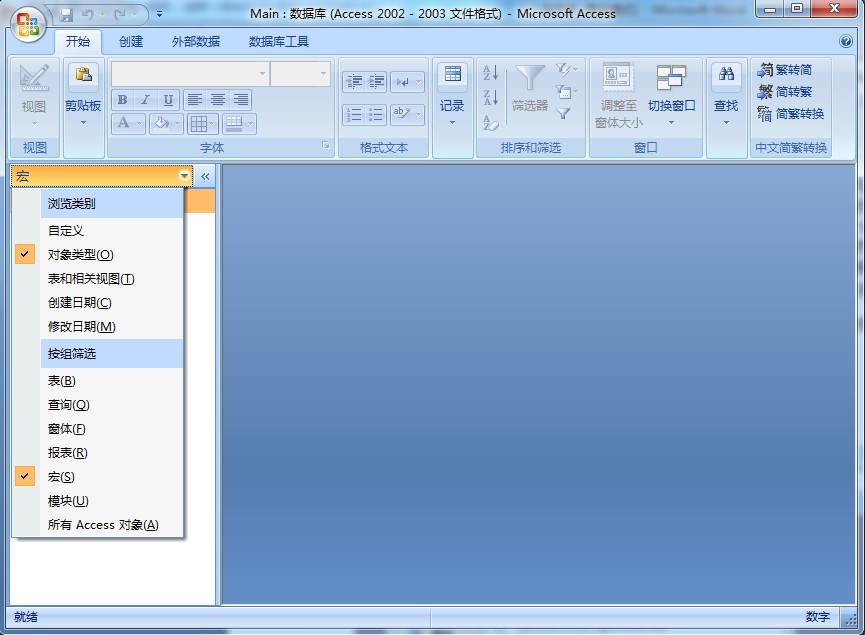Screen dimensions: 865x635
Task: Click the clear all sorts icon
Action: 490,122
